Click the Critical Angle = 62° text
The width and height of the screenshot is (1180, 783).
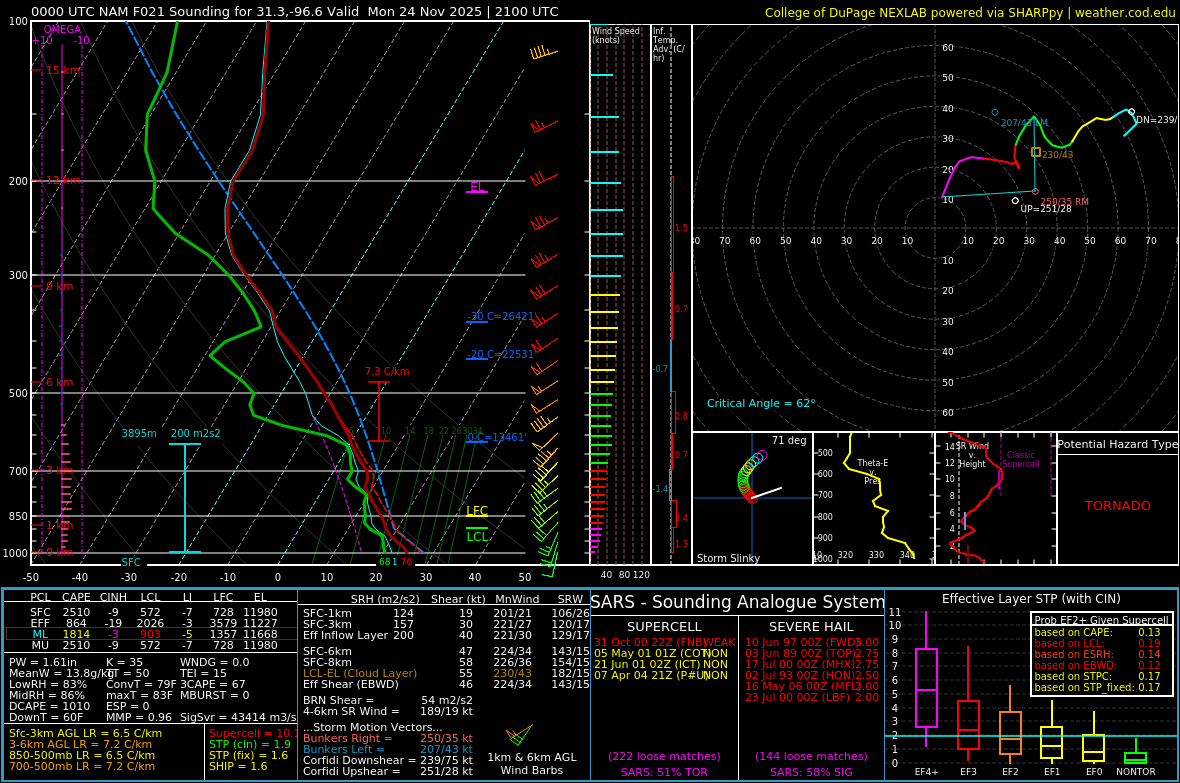coord(761,403)
